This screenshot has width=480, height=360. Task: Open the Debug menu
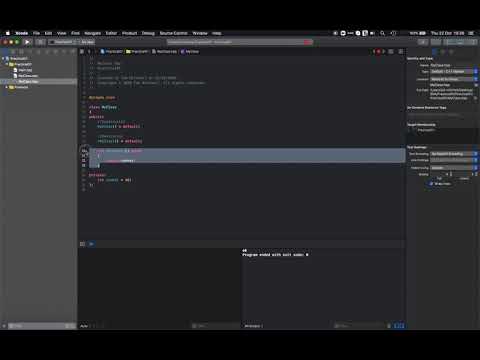click(148, 33)
